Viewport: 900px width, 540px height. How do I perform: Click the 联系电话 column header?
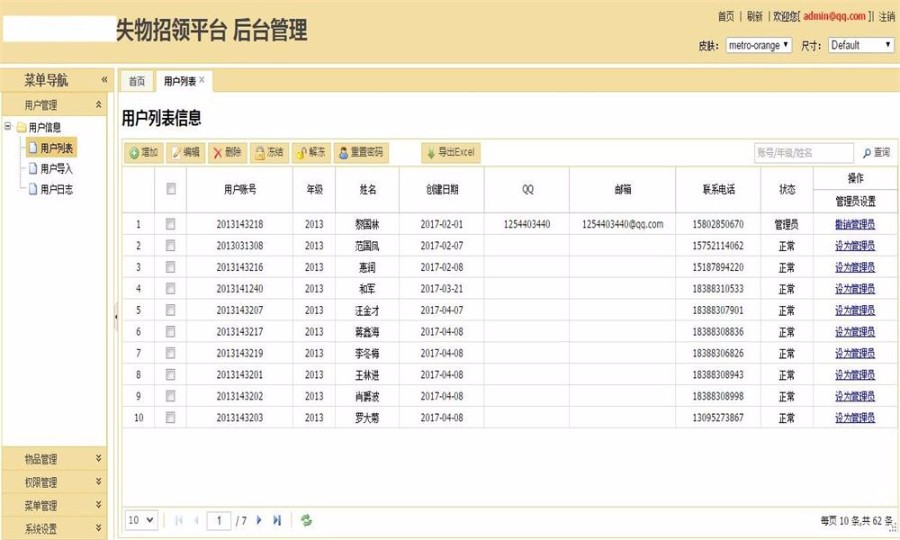click(719, 189)
